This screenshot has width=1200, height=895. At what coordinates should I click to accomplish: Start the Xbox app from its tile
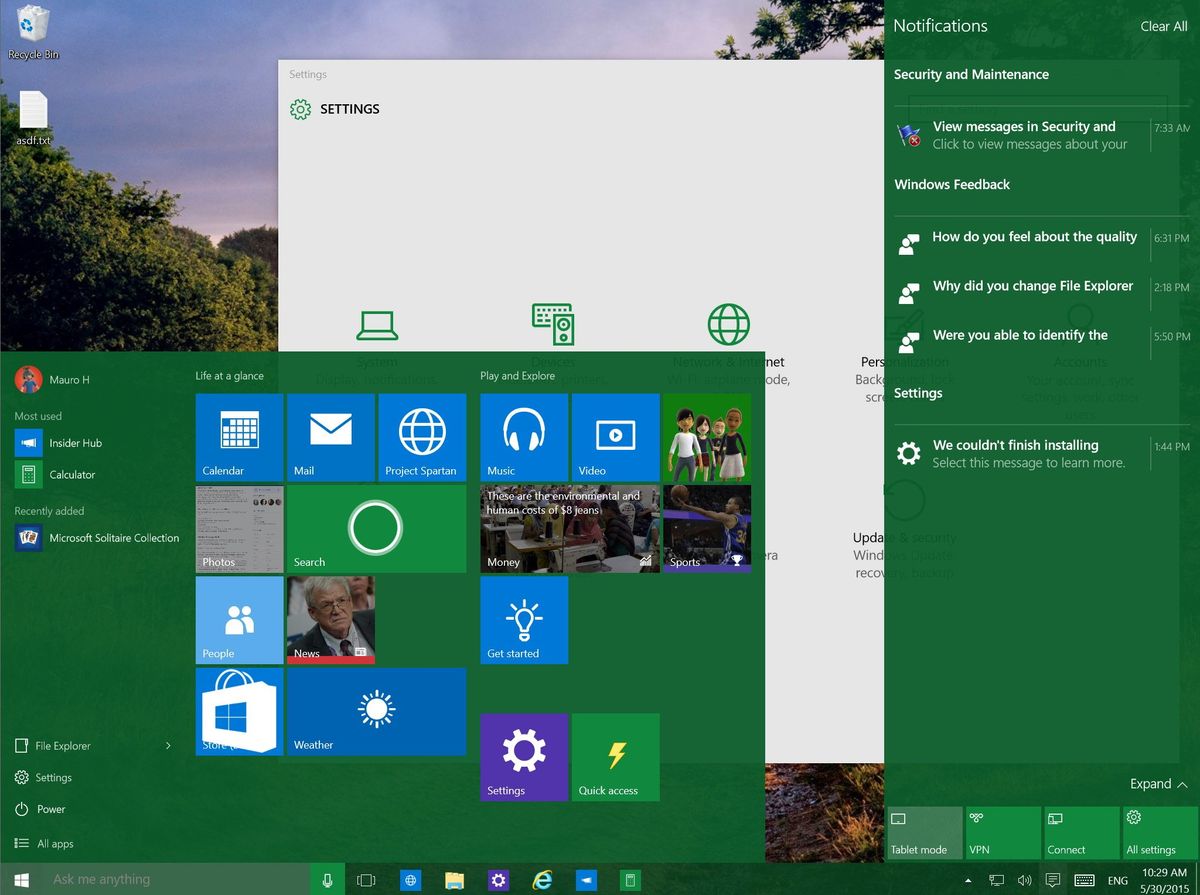point(707,437)
